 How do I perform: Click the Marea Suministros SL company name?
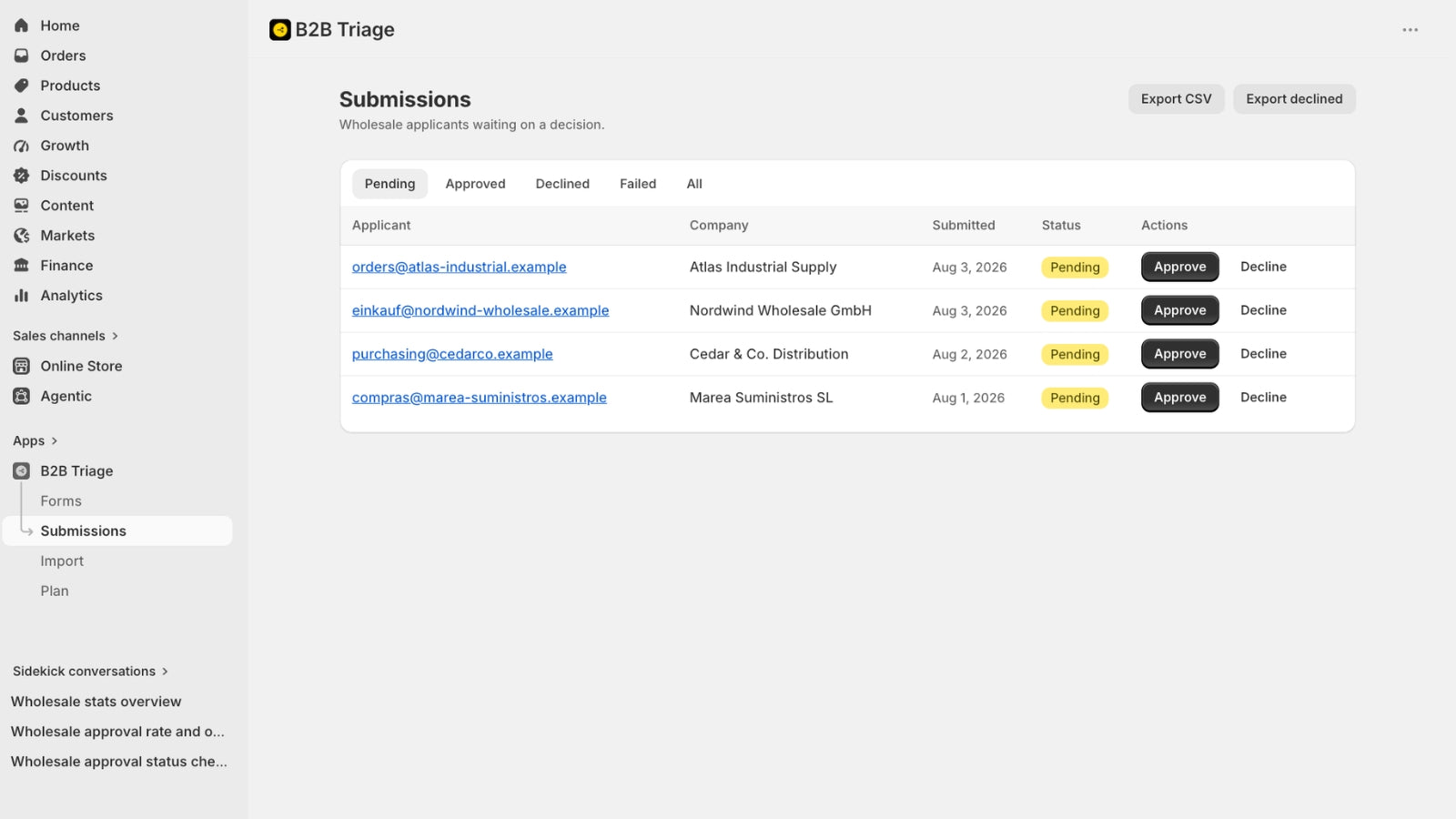tap(761, 398)
